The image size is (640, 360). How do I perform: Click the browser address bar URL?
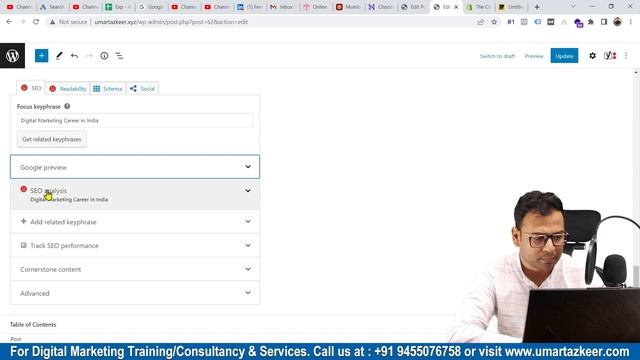click(171, 22)
